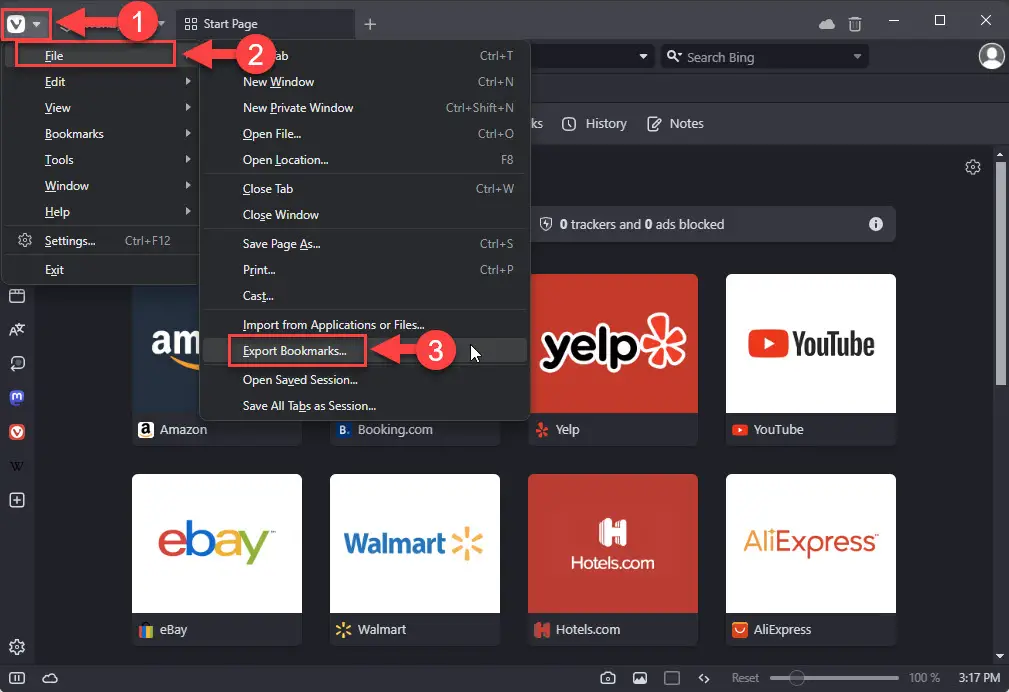Image resolution: width=1009 pixels, height=692 pixels.
Task: Select Save All Tabs as Session
Action: pyautogui.click(x=366, y=406)
